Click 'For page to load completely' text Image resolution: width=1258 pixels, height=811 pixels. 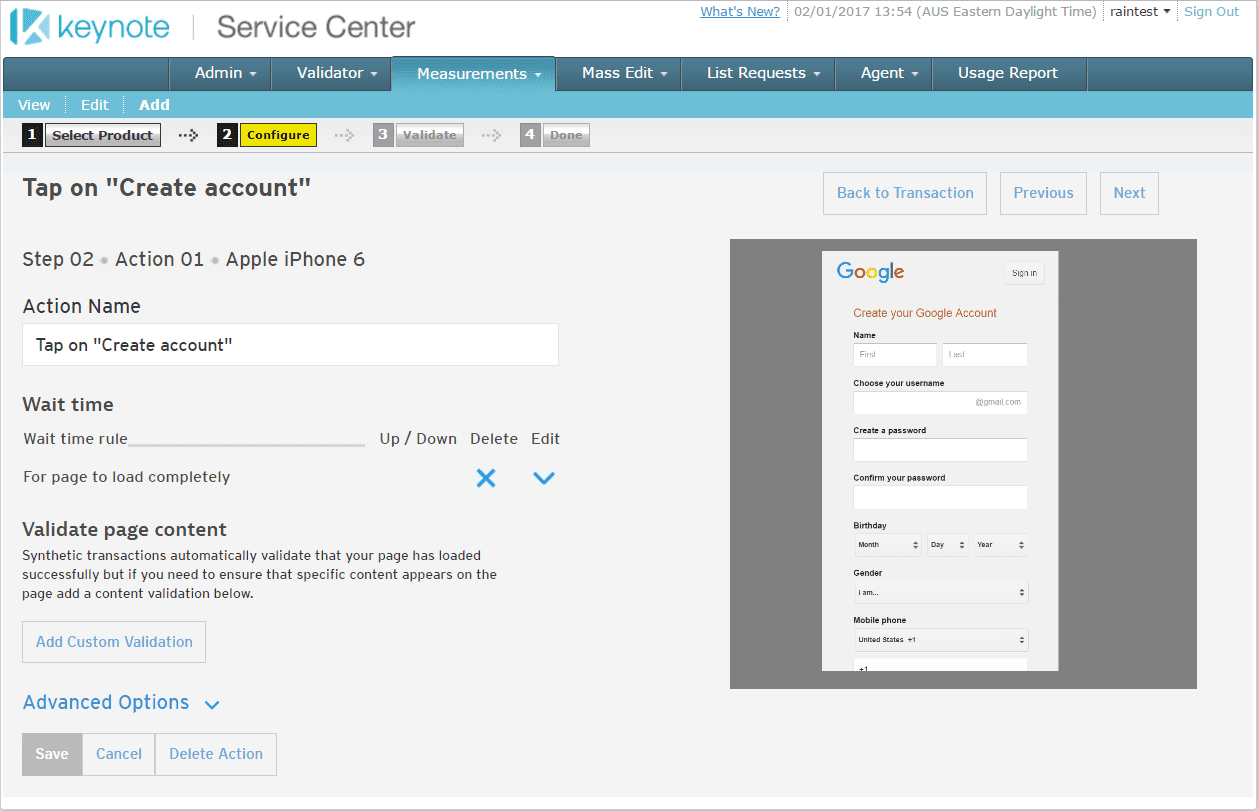tap(127, 477)
